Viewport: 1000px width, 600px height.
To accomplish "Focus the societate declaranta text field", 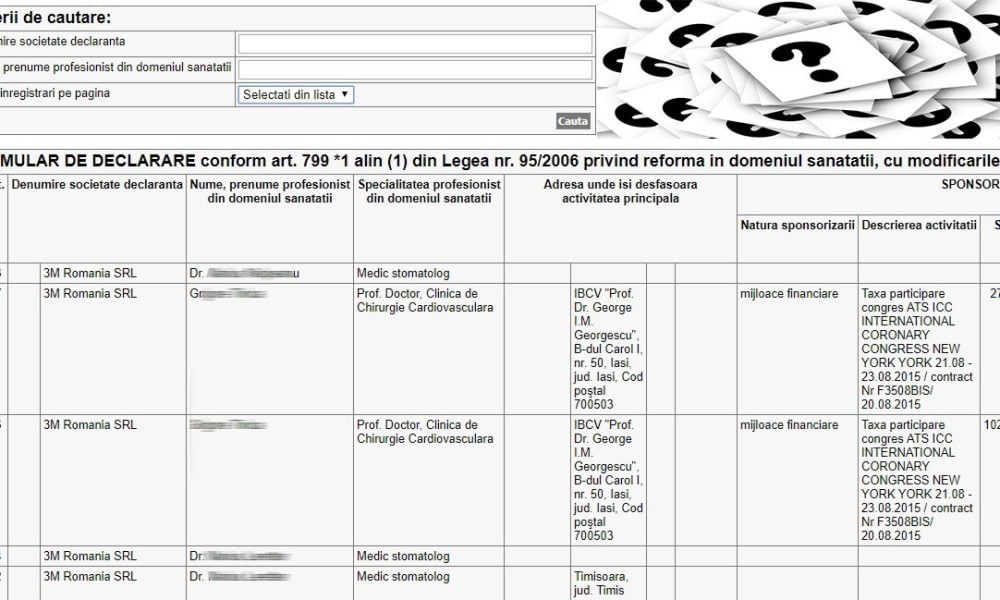I will point(415,44).
